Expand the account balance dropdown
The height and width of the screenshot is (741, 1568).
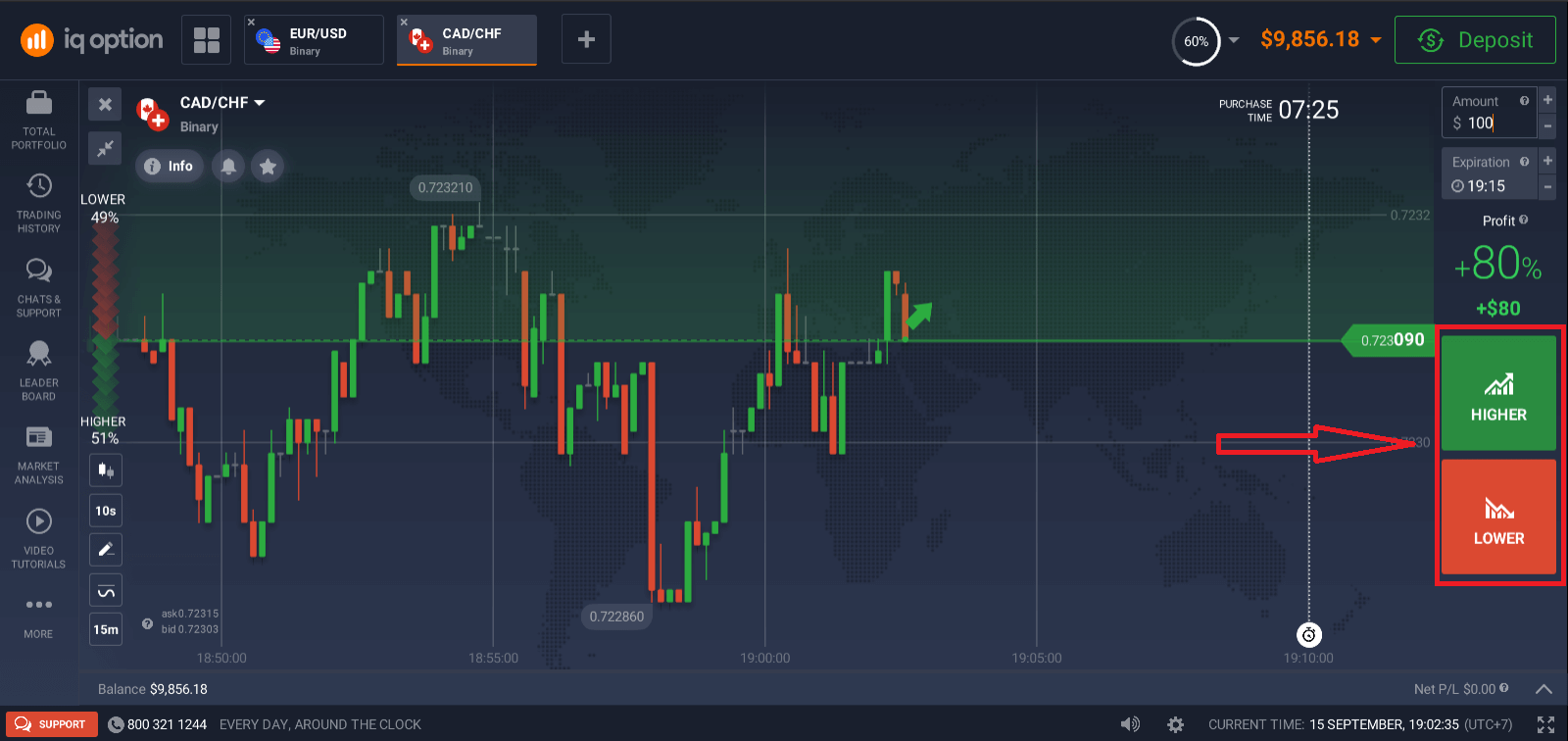click(1376, 40)
